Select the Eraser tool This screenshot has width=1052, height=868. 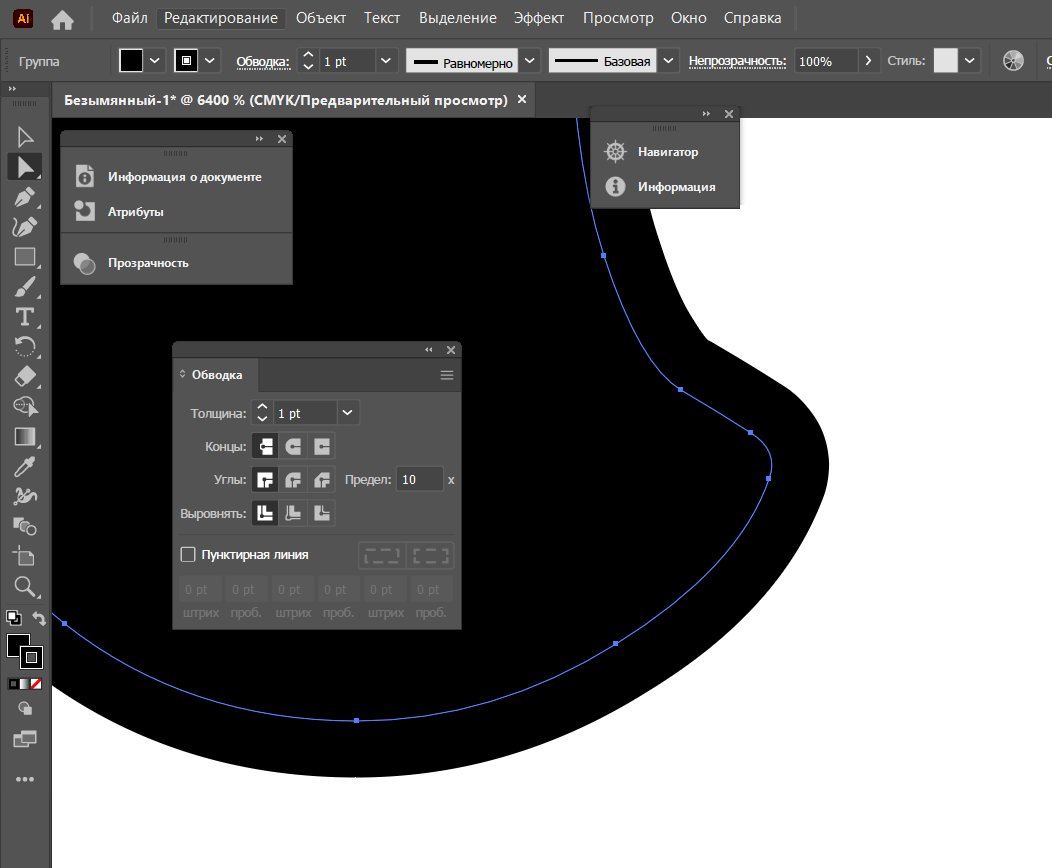24,376
